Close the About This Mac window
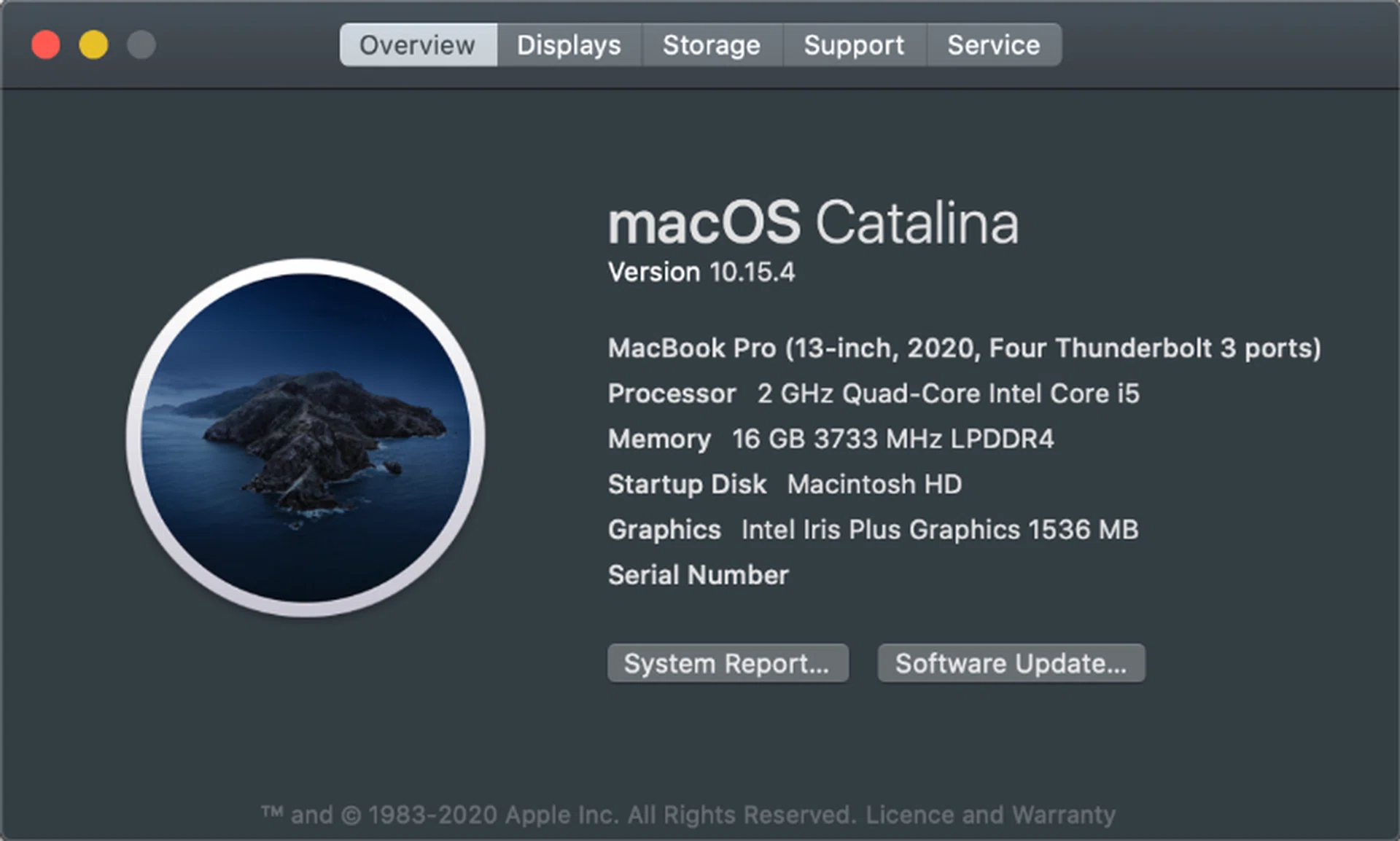Image resolution: width=1400 pixels, height=841 pixels. coord(45,44)
